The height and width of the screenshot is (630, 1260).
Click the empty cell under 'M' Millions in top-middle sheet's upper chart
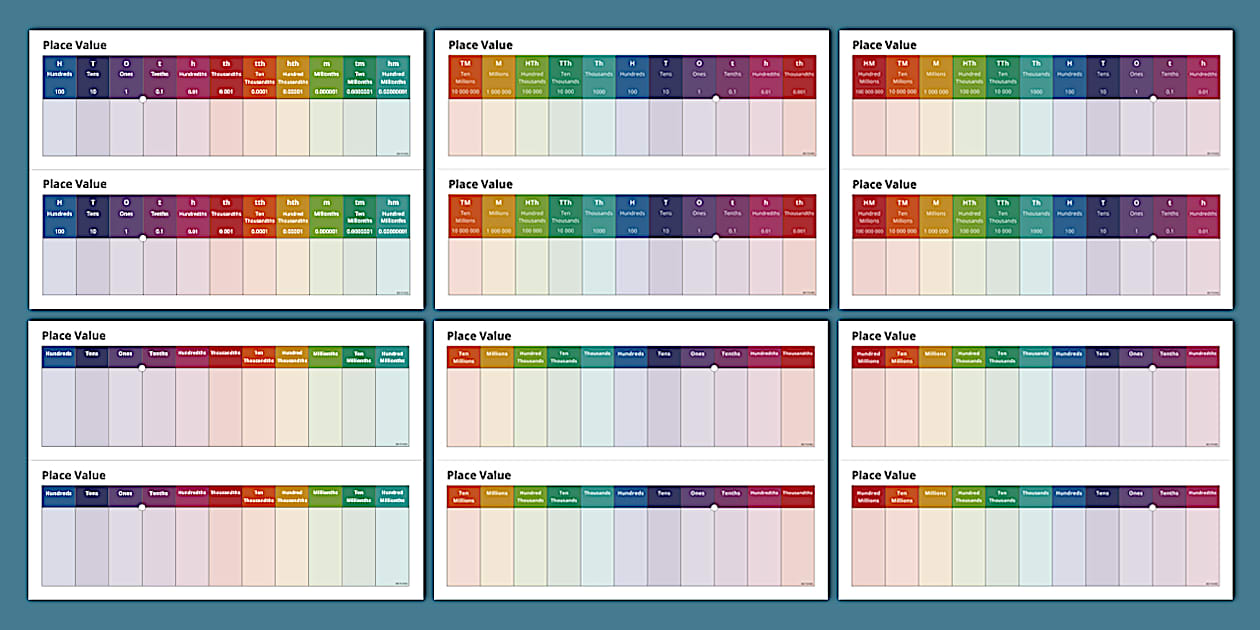(x=499, y=127)
